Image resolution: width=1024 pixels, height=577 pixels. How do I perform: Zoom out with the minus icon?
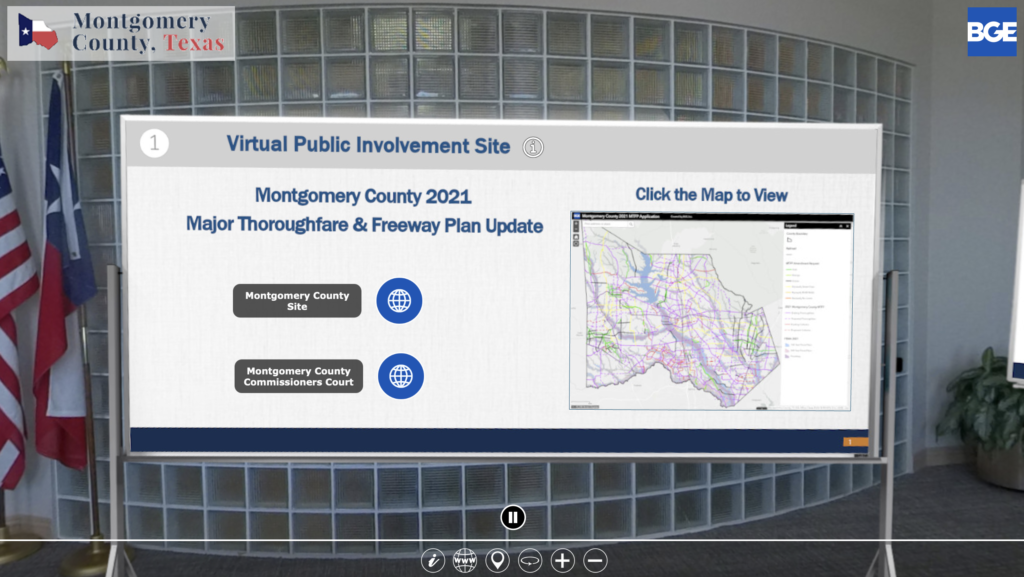point(595,561)
